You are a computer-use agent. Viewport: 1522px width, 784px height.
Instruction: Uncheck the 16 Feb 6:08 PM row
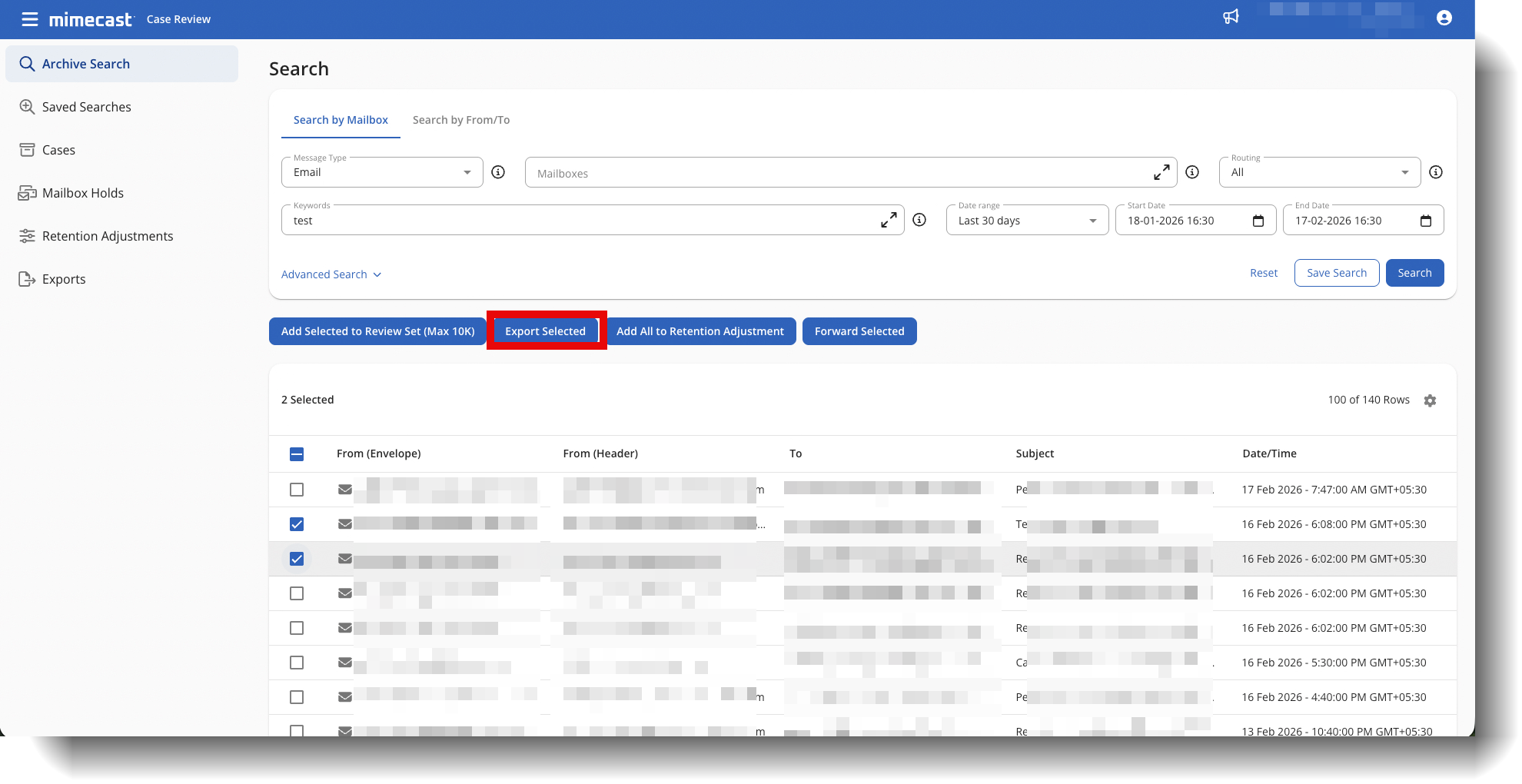coord(297,524)
